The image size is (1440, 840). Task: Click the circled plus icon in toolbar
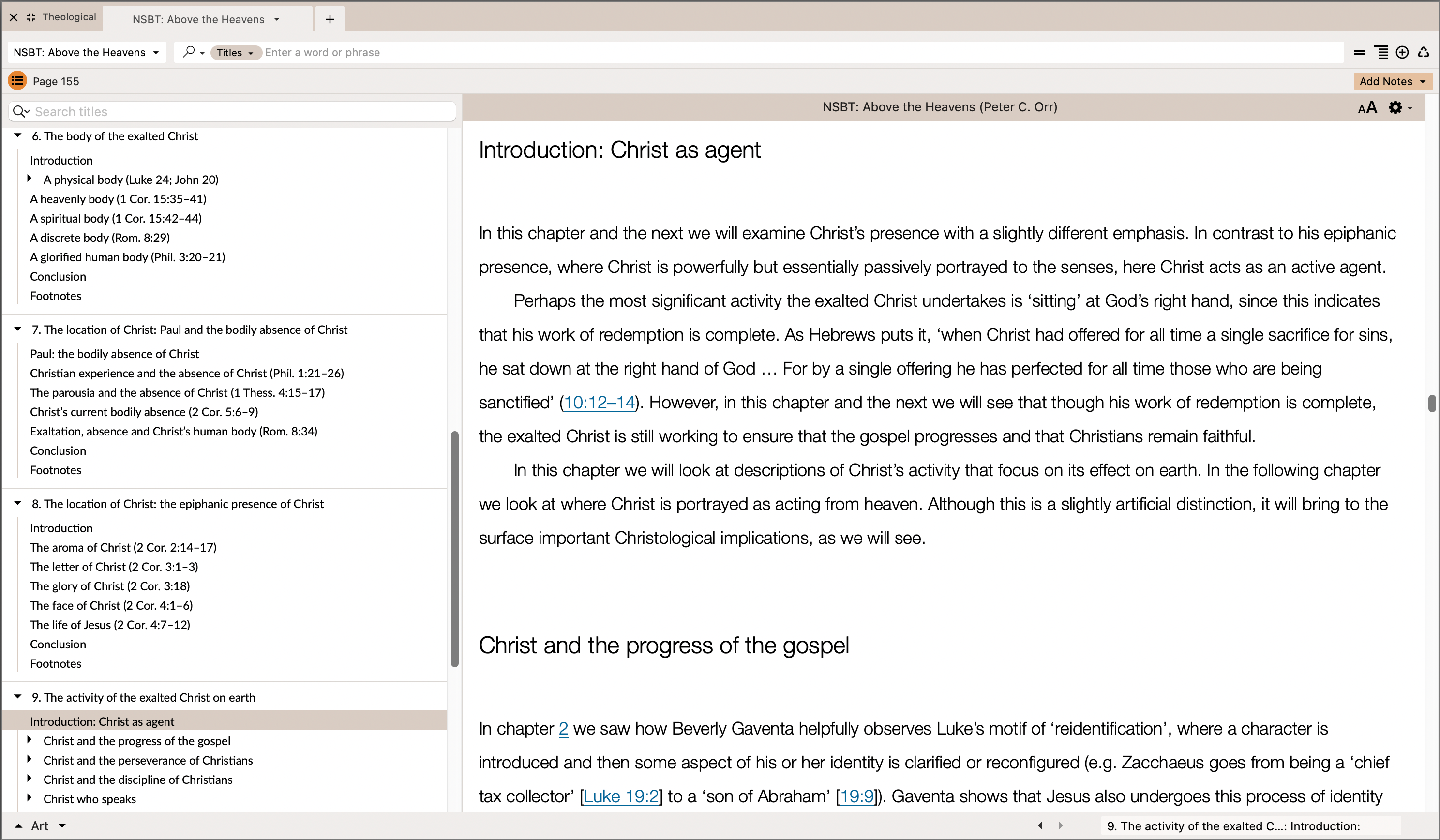point(1402,53)
